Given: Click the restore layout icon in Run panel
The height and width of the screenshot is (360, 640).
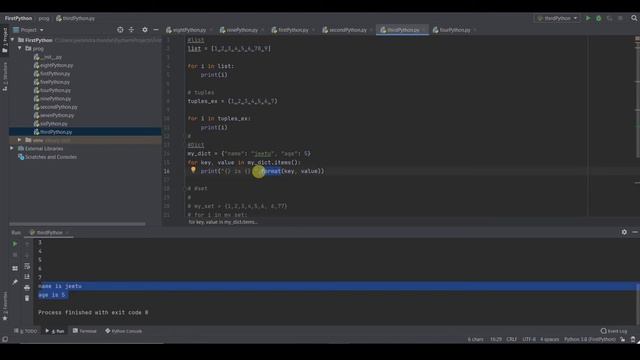Looking at the screenshot, I should [x=15, y=269].
